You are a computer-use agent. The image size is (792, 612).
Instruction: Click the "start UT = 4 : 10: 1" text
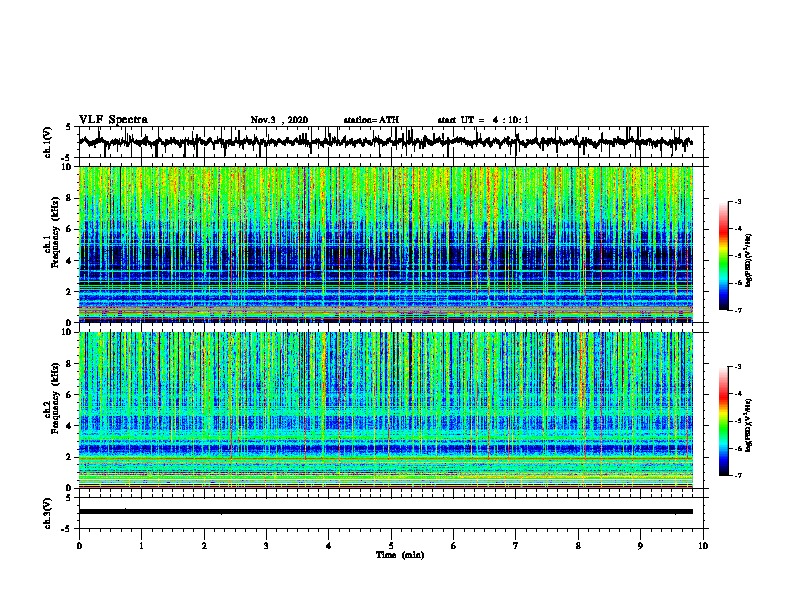[483, 120]
